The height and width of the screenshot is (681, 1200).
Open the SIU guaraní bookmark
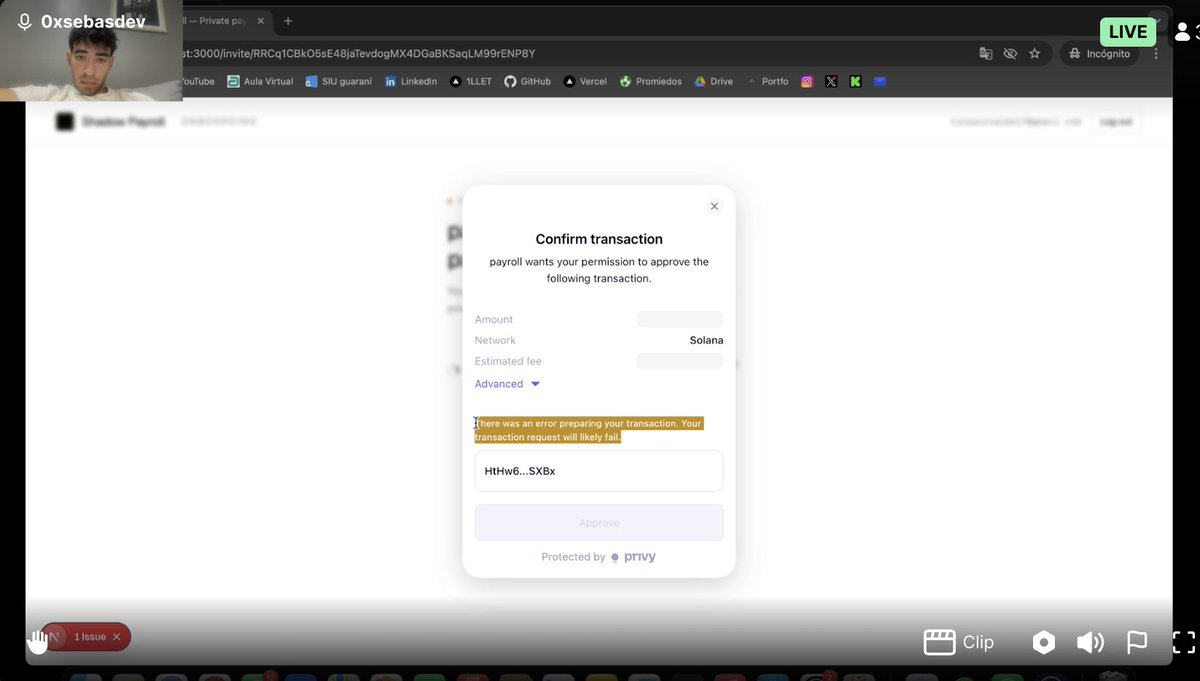pyautogui.click(x=339, y=81)
